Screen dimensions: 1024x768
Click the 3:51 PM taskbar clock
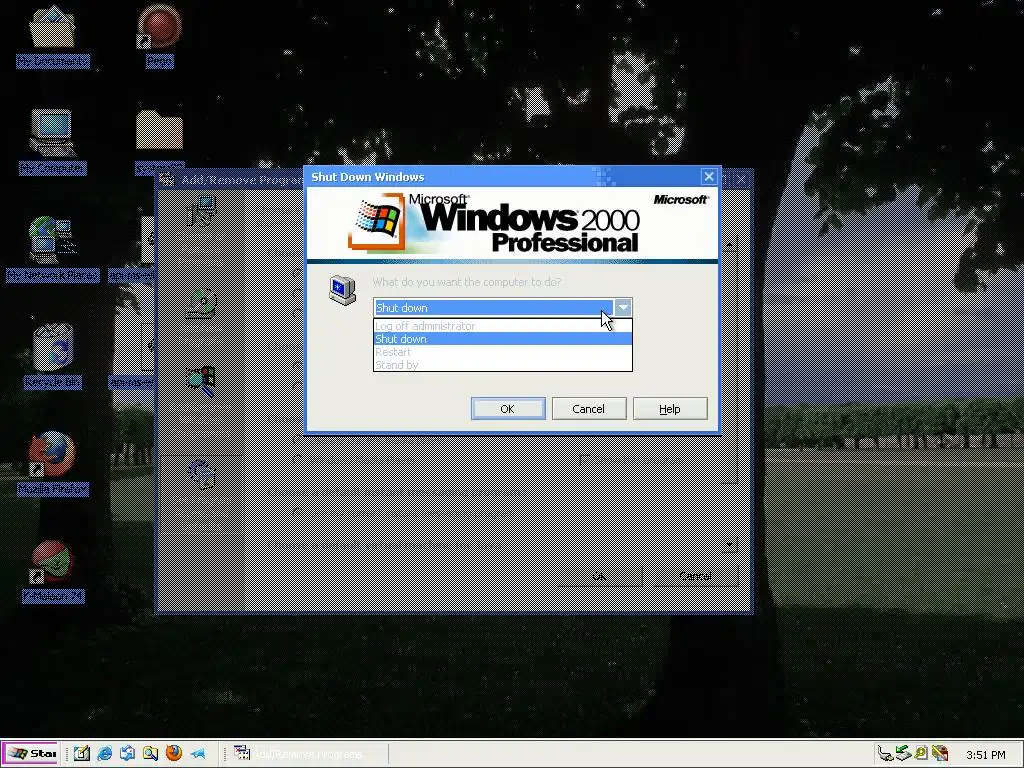pyautogui.click(x=985, y=755)
